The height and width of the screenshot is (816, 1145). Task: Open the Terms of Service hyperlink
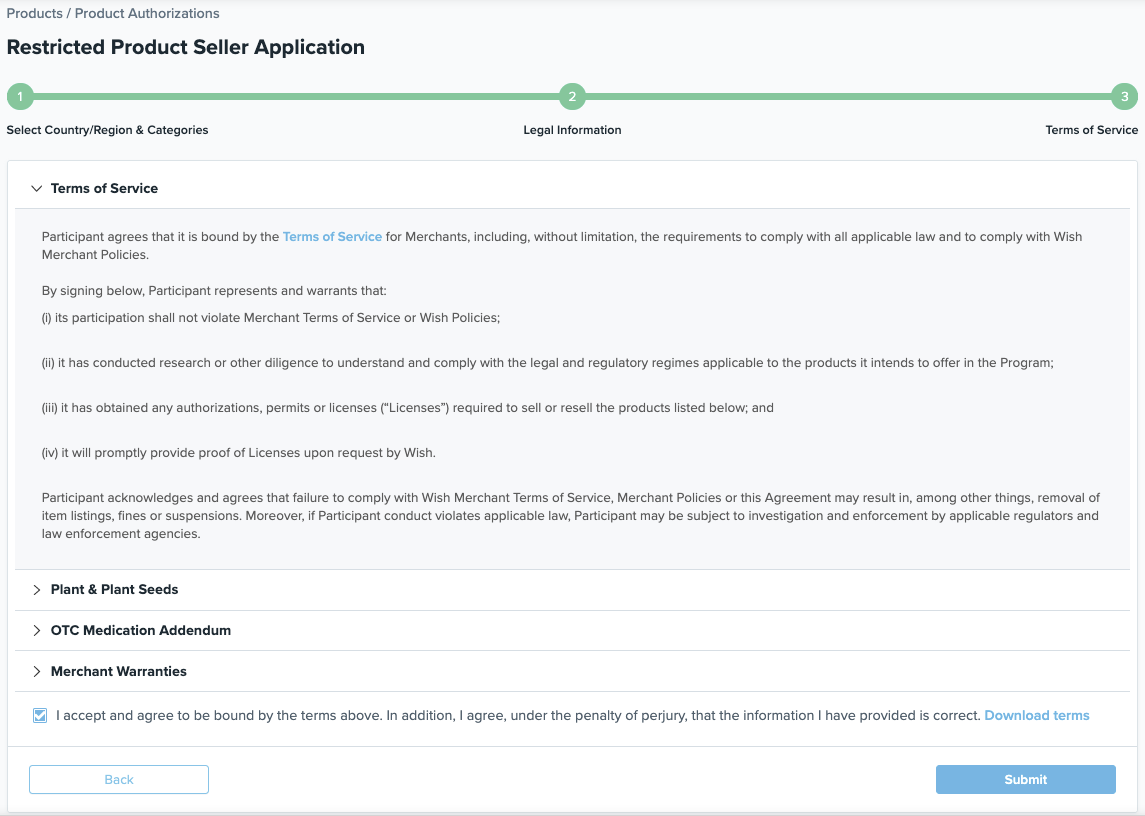click(x=332, y=237)
